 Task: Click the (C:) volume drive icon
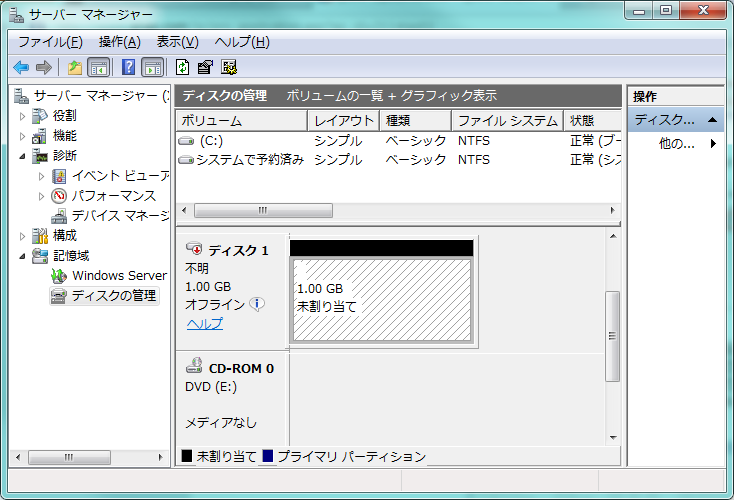click(x=186, y=141)
